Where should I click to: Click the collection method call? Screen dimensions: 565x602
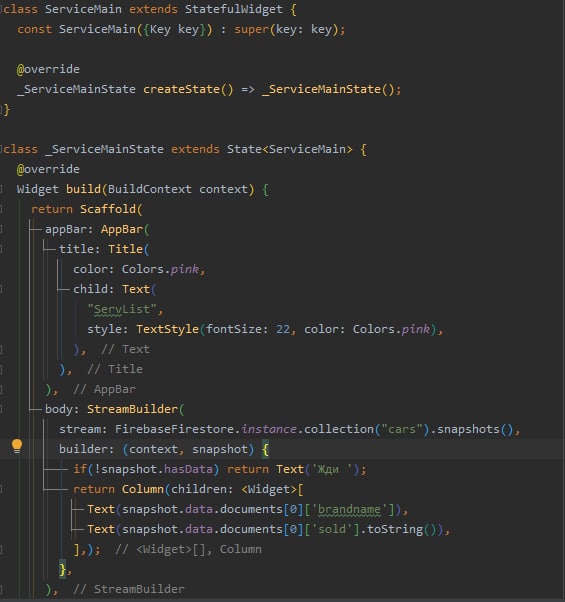click(339, 429)
